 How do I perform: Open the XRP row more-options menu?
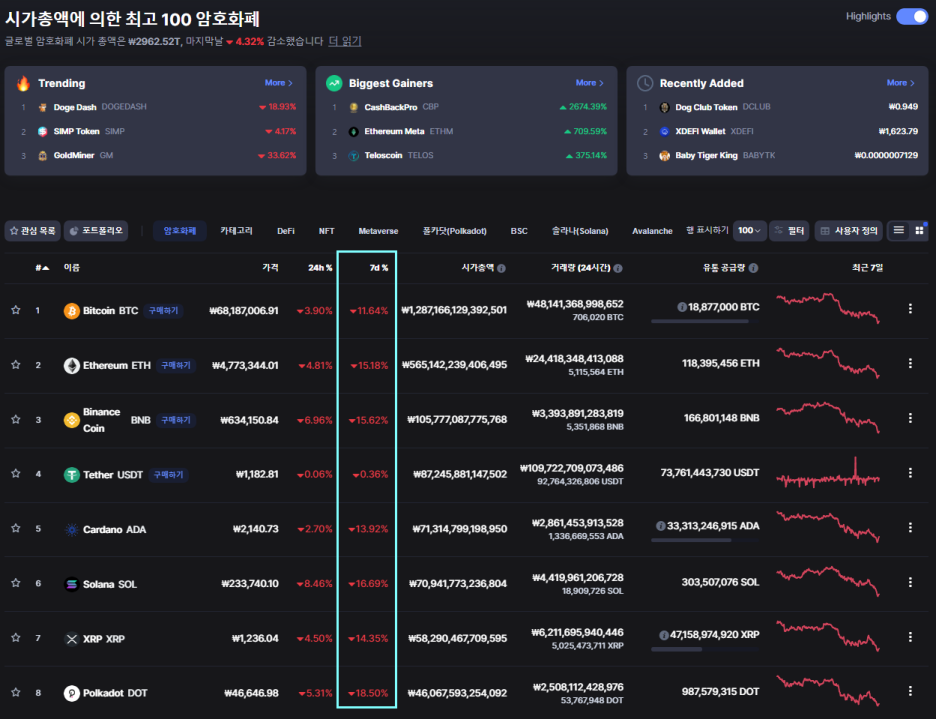tap(910, 637)
